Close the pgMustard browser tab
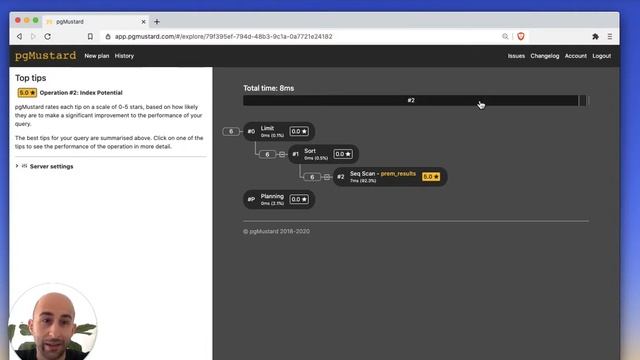Screen dimensions: 640x360 pos(144,22)
